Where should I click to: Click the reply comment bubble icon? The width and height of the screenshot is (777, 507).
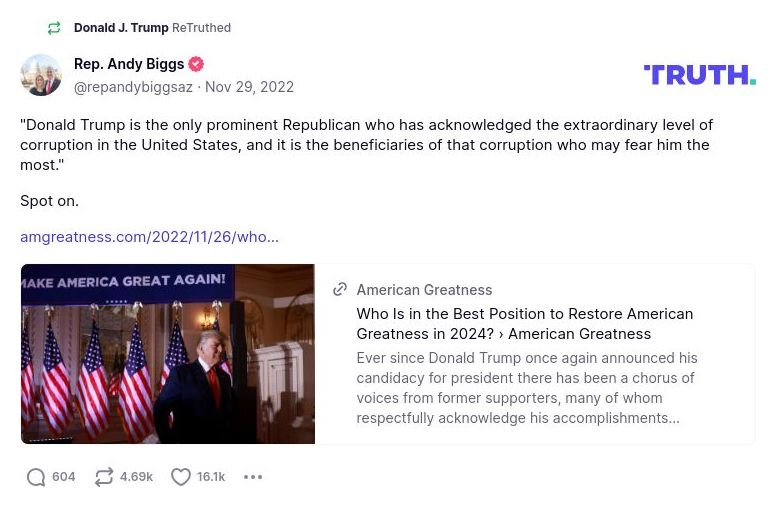[36, 477]
